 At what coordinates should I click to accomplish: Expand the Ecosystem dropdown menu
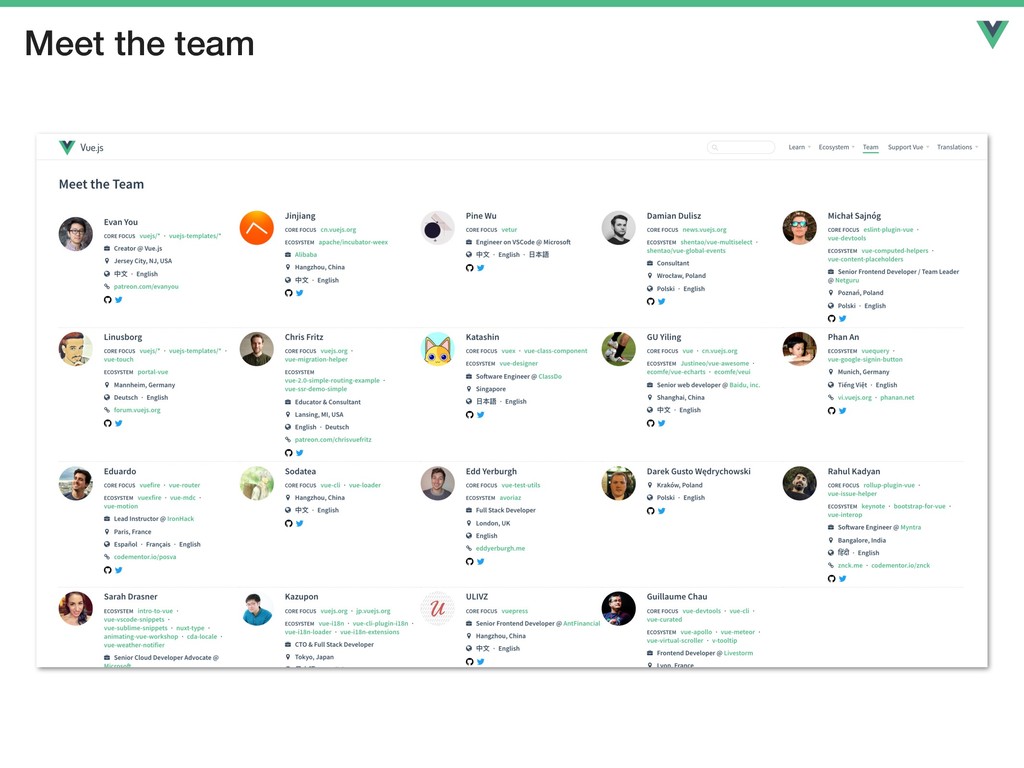(837, 148)
